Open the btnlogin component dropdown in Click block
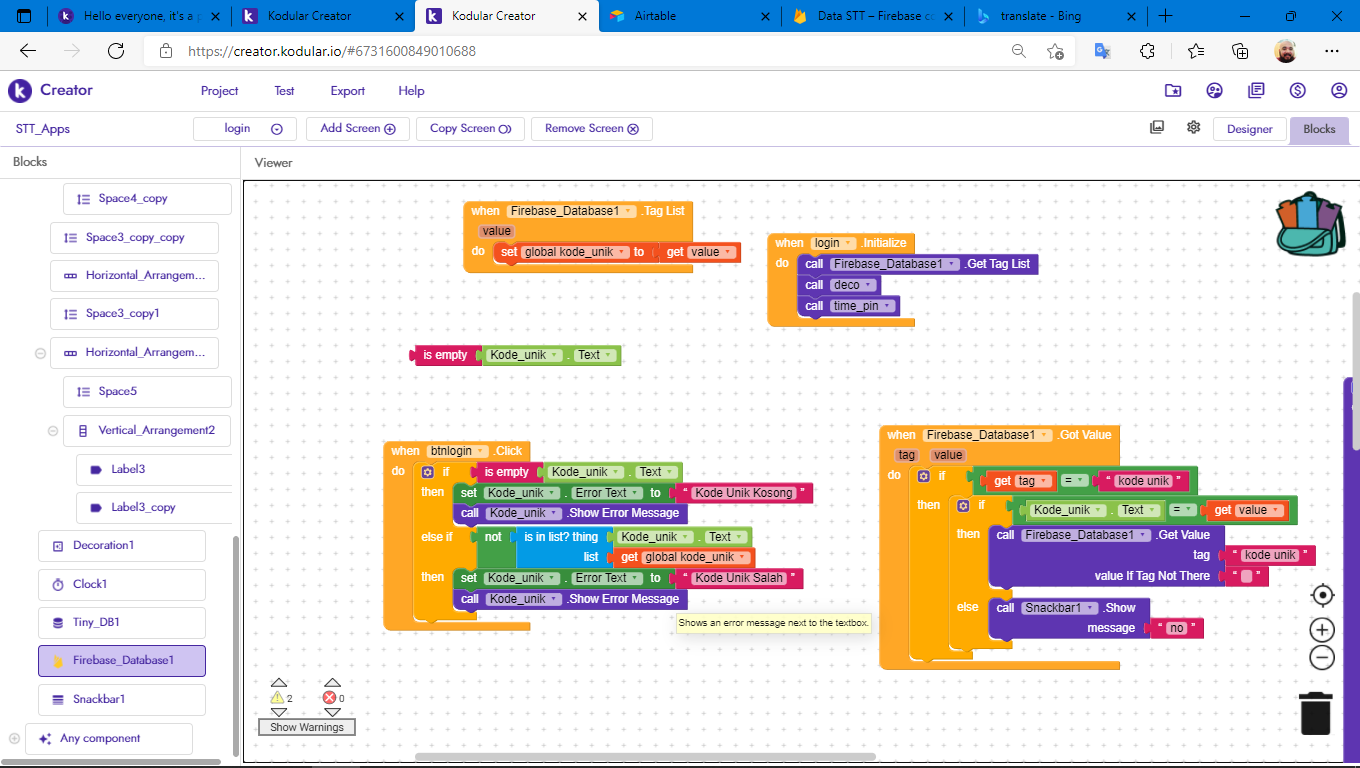1360x768 pixels. 458,451
